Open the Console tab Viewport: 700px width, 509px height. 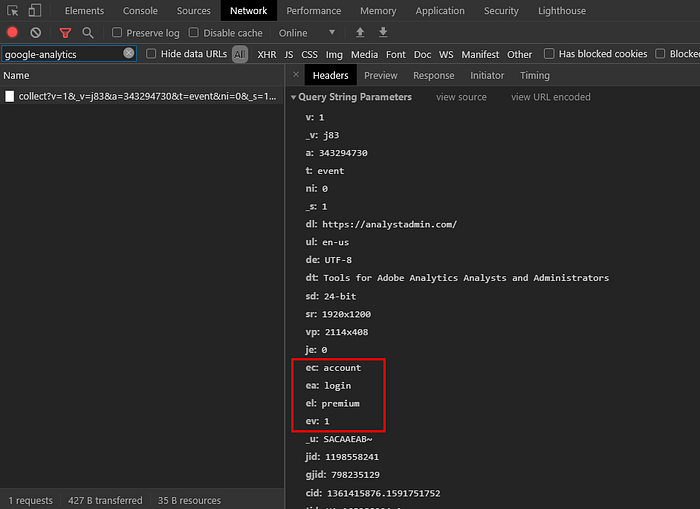tap(140, 11)
